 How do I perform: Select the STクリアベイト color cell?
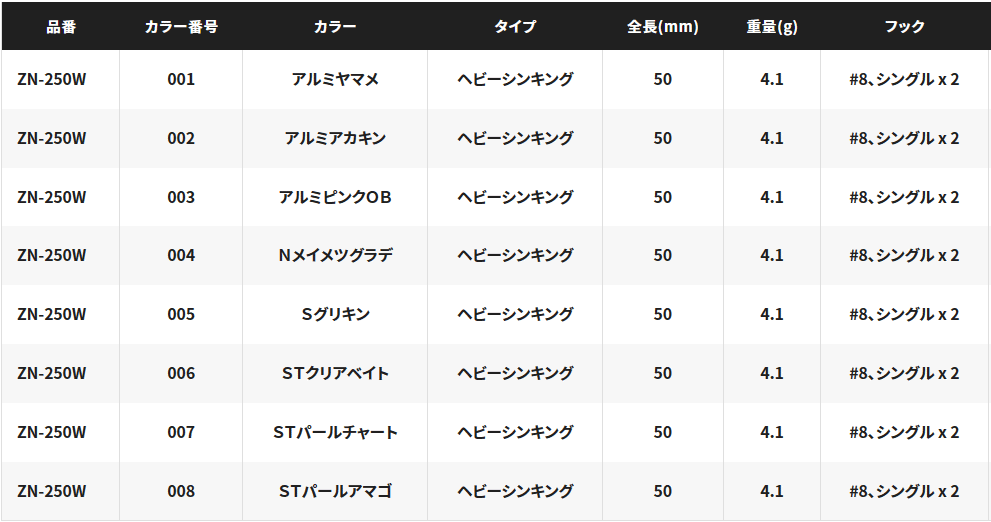coord(335,373)
